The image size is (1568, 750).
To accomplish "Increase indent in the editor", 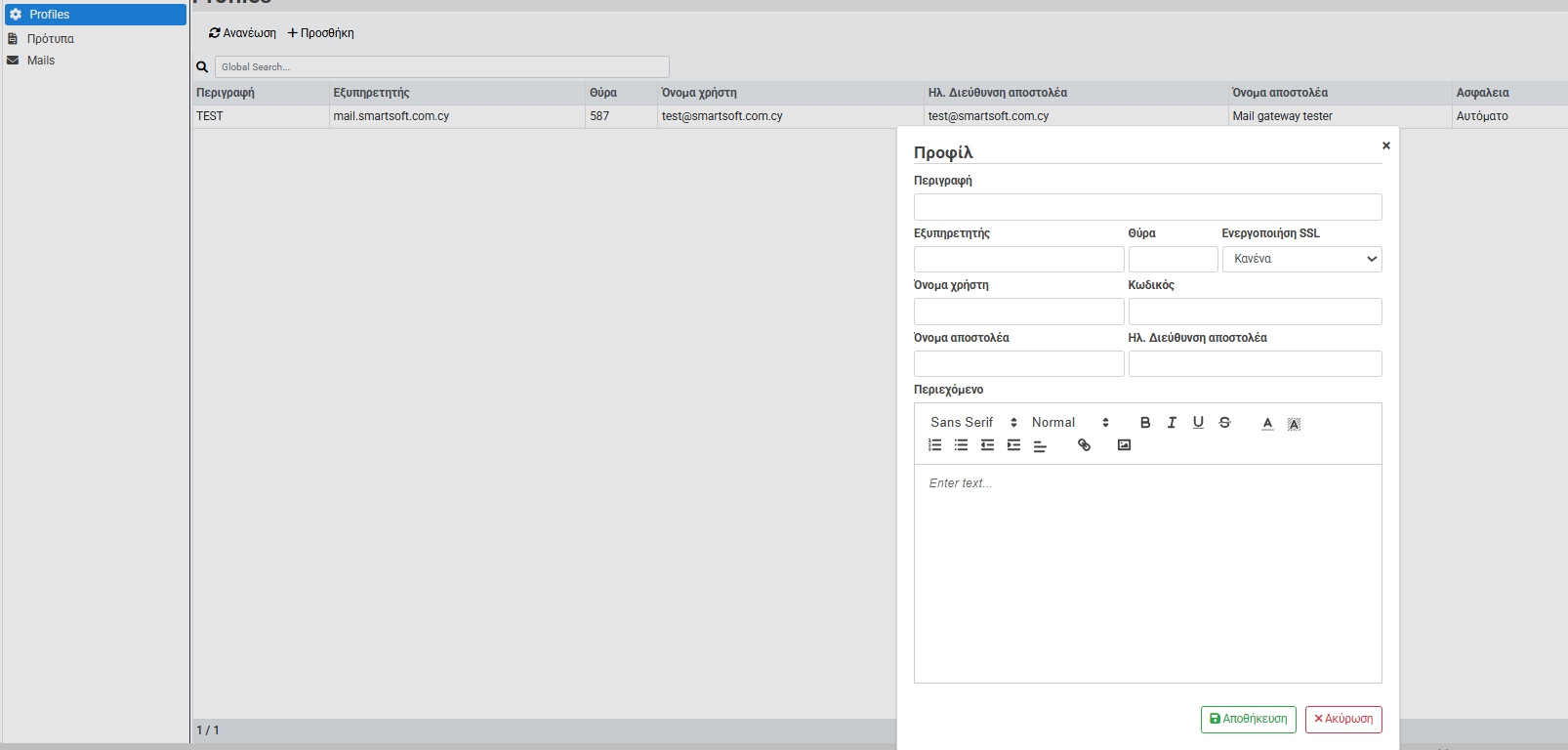I will coord(1013,445).
